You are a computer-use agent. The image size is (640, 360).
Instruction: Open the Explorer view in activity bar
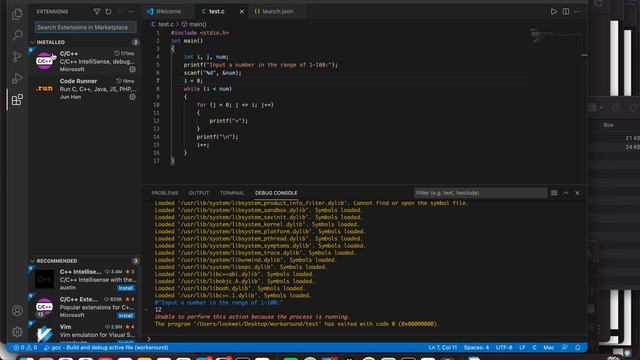17,14
